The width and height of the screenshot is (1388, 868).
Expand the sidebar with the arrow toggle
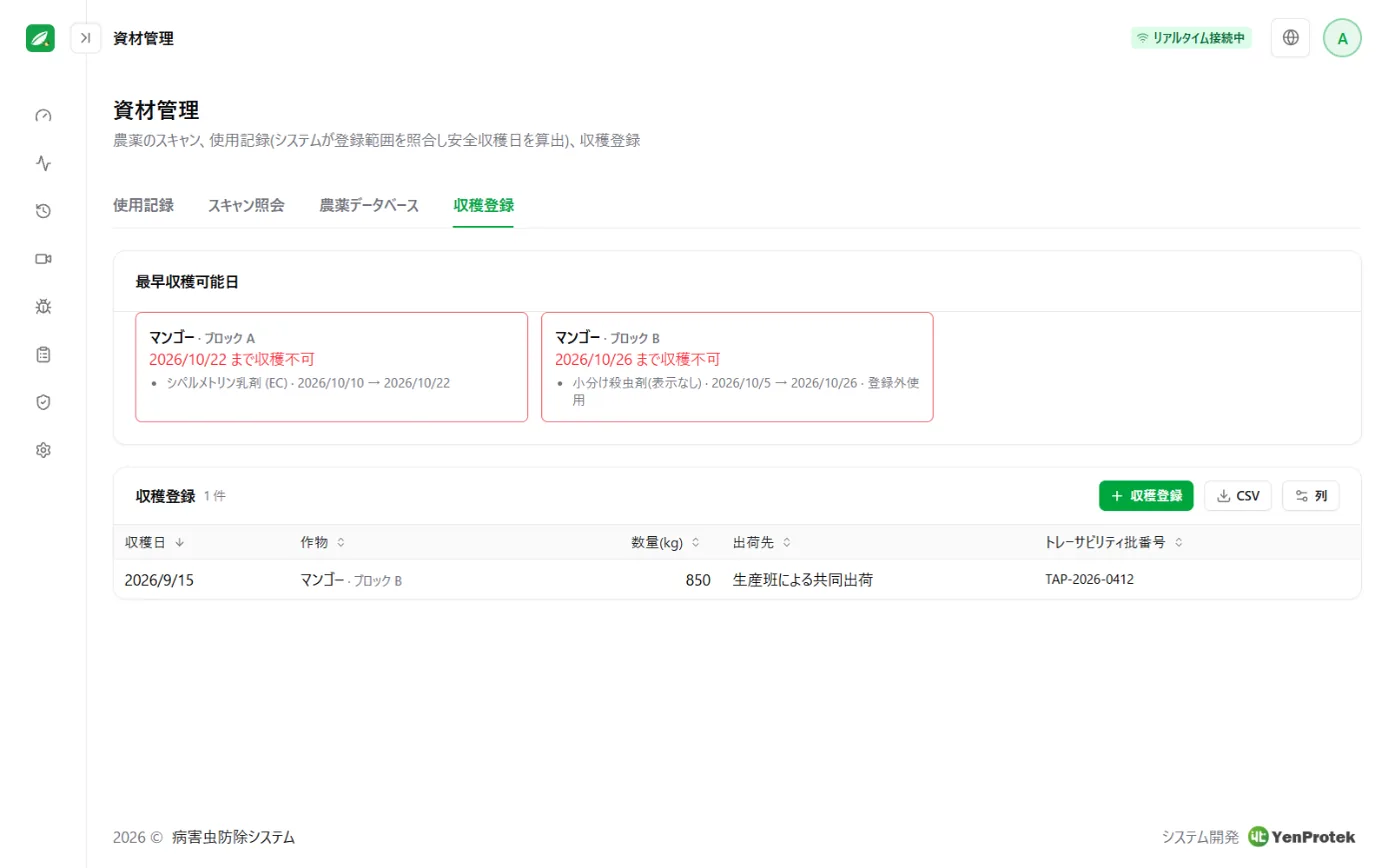[86, 38]
